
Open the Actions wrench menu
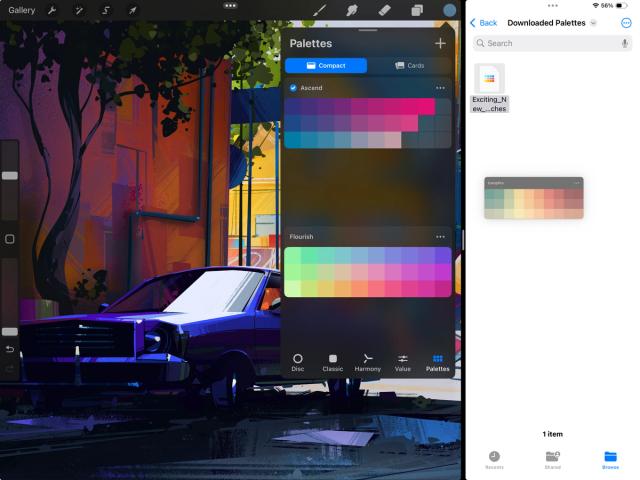point(52,10)
